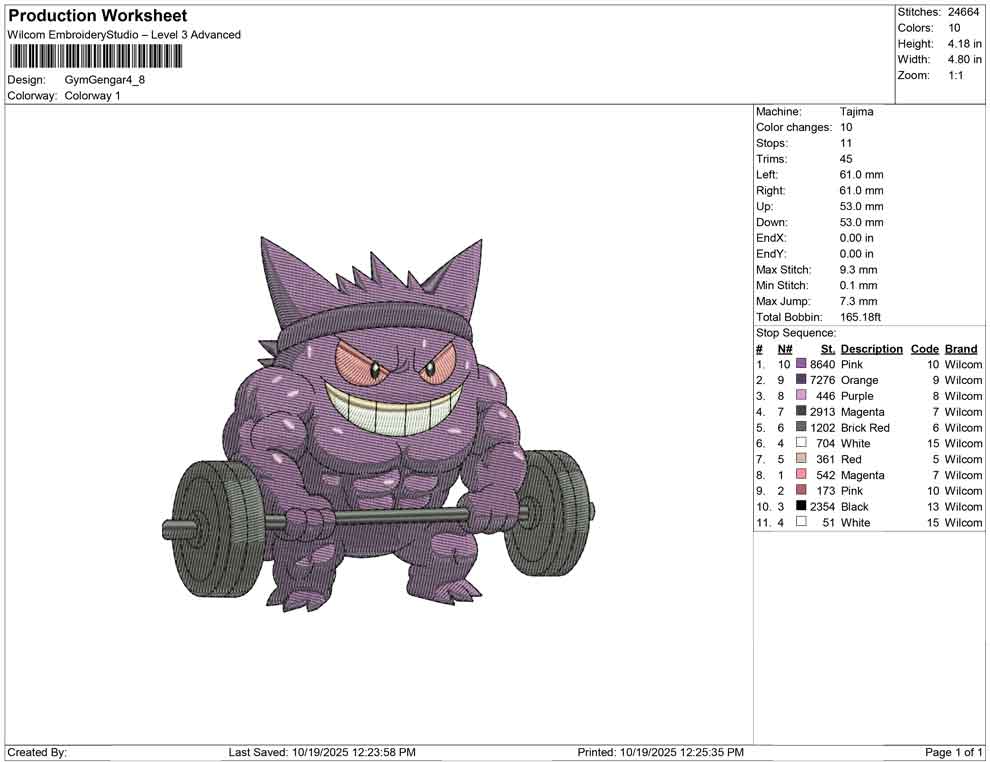
Task: Select the Printed timestamp in footer
Action: pos(660,752)
